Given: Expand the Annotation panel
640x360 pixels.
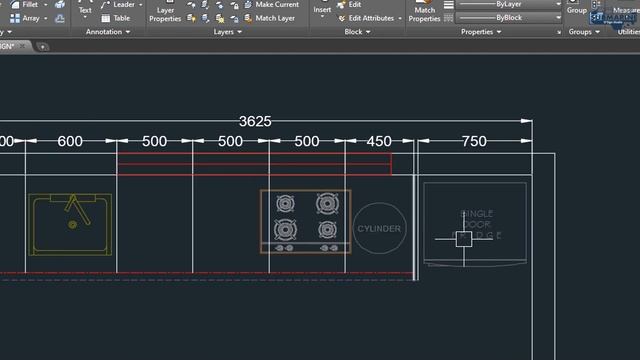Looking at the screenshot, I should tap(108, 31).
